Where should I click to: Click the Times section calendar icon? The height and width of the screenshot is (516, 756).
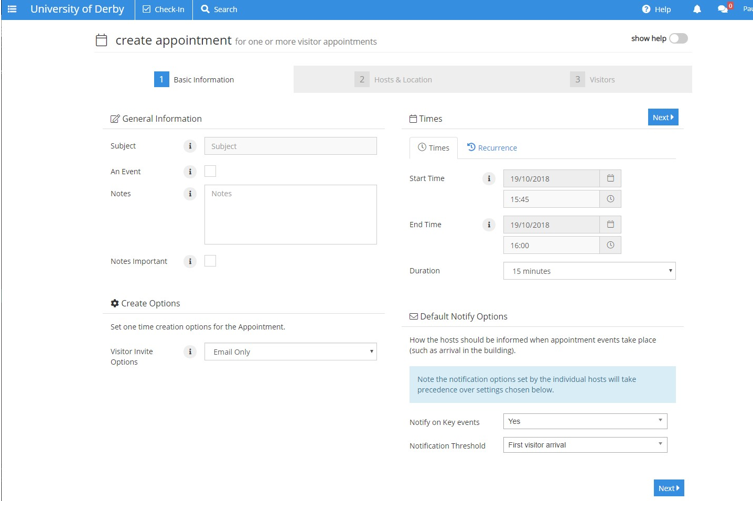[413, 119]
